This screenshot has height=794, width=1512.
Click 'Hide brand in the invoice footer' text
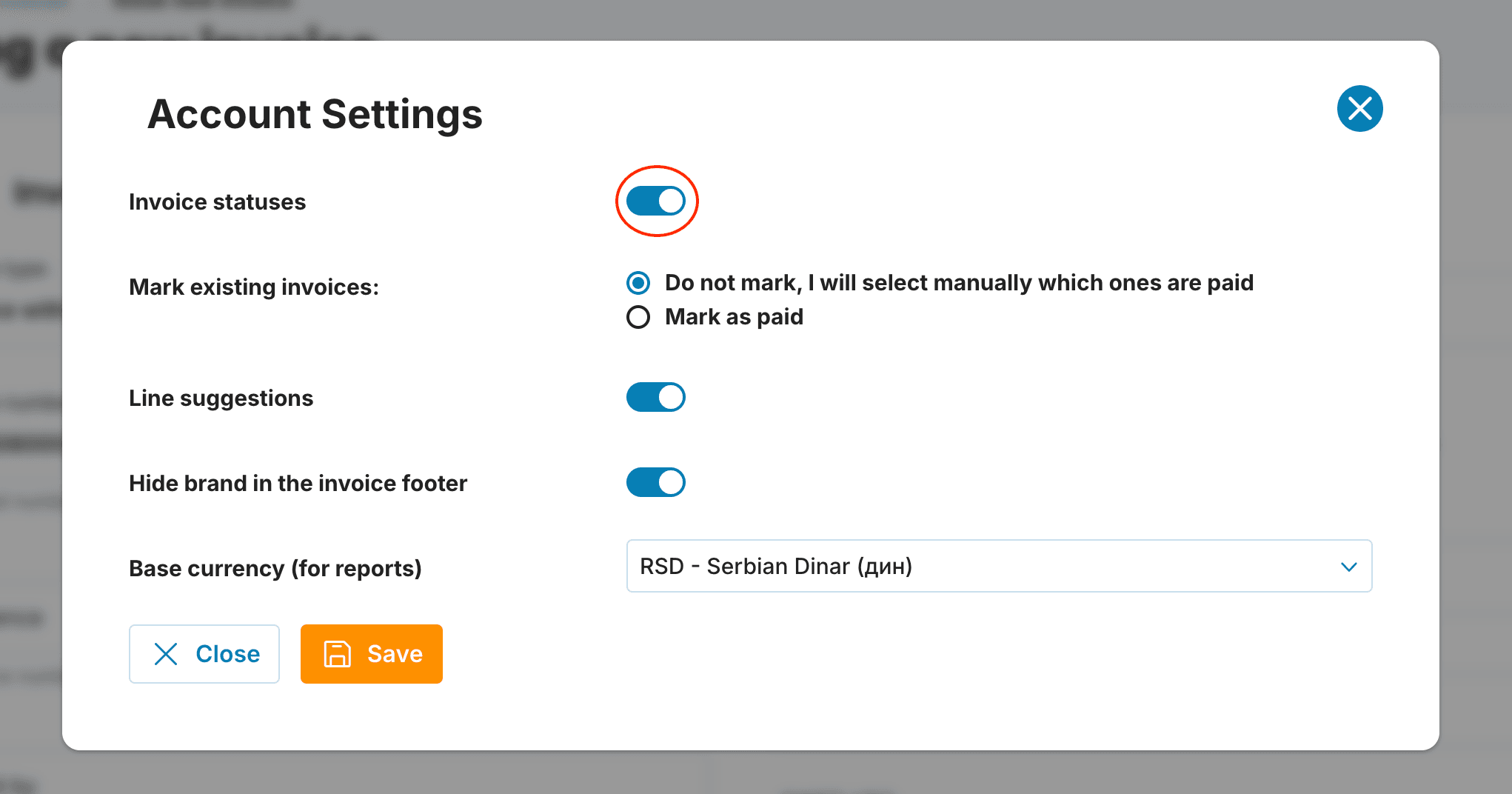pos(298,483)
